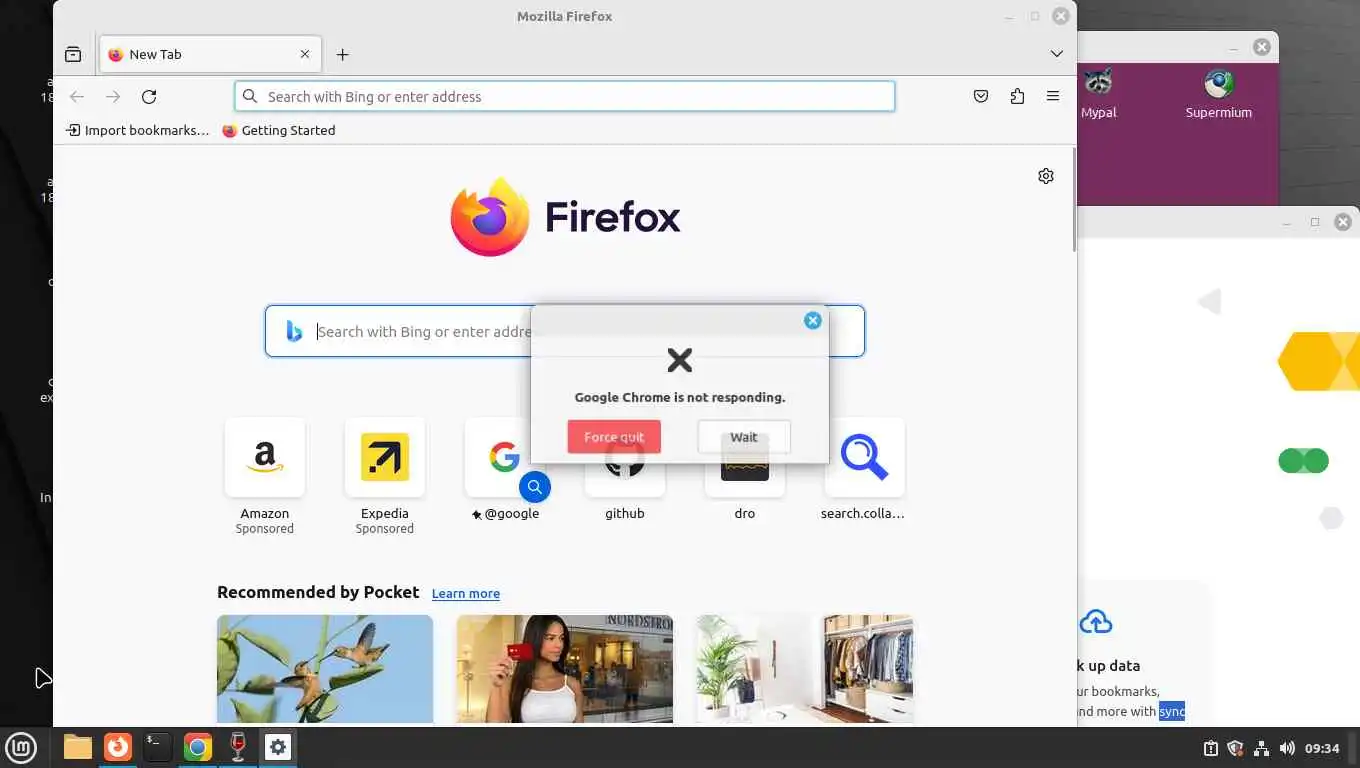This screenshot has height=768, width=1360.
Task: Open the Getting Started bookmark
Action: tap(279, 130)
